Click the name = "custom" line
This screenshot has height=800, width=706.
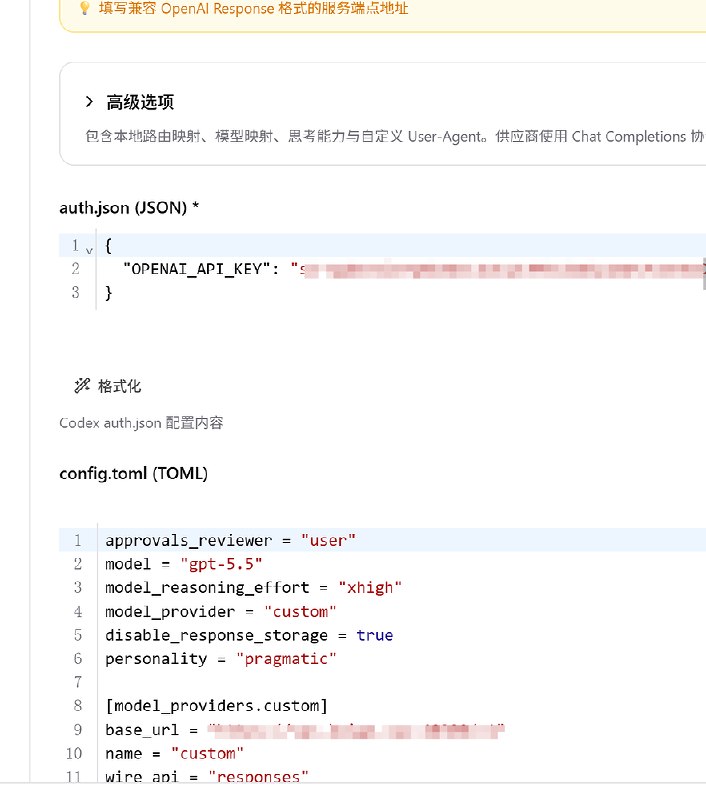click(x=174, y=754)
